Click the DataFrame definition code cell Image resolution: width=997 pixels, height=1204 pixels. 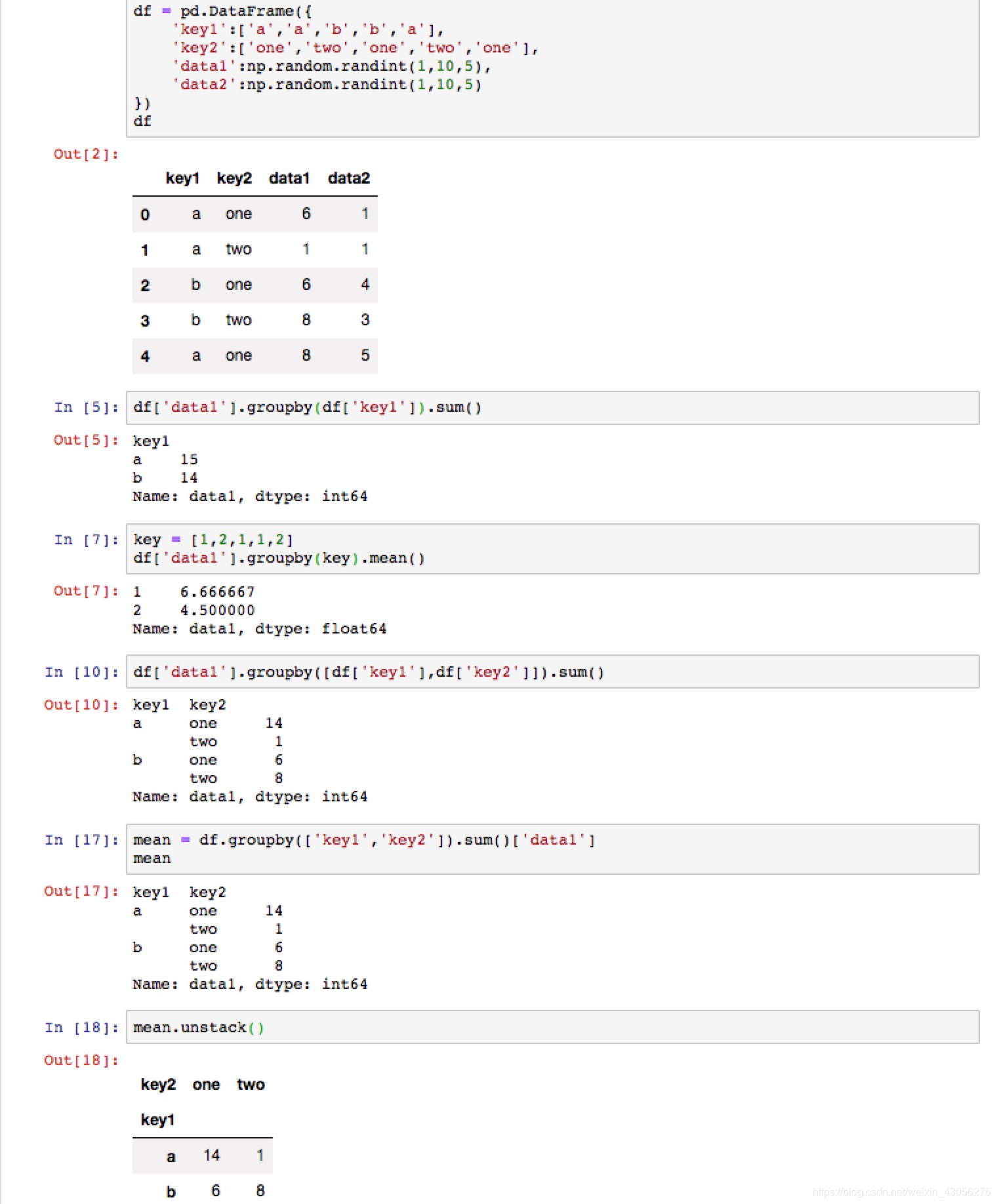(552, 68)
